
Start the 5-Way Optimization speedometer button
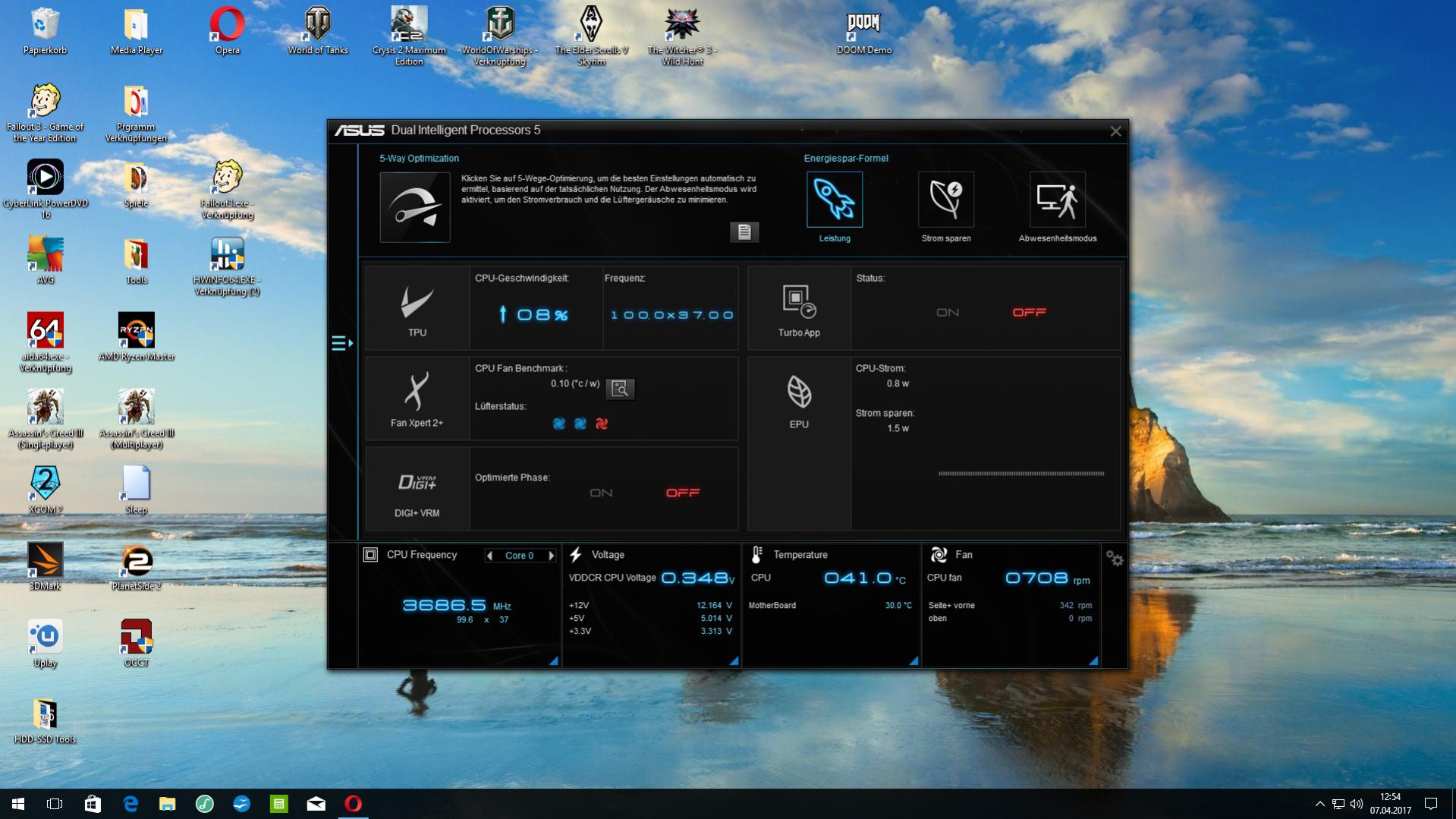(415, 207)
